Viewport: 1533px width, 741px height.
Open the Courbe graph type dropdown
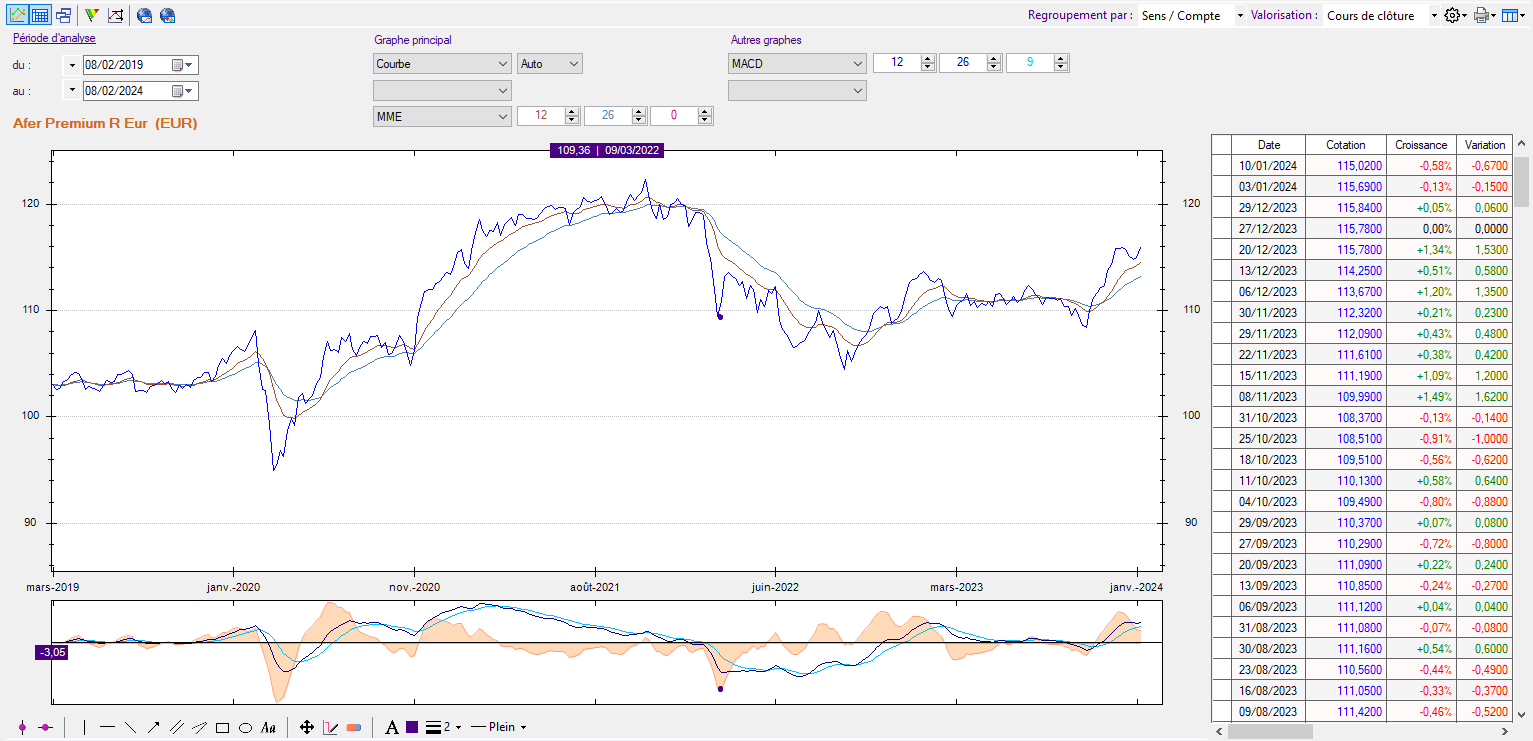click(441, 64)
